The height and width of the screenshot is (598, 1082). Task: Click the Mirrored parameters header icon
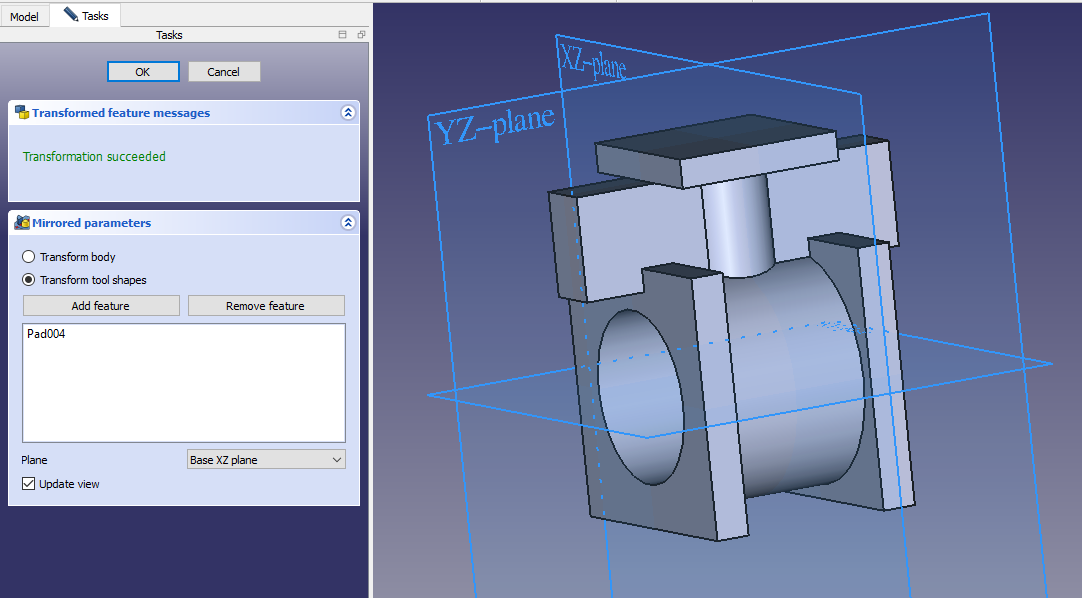tap(22, 223)
